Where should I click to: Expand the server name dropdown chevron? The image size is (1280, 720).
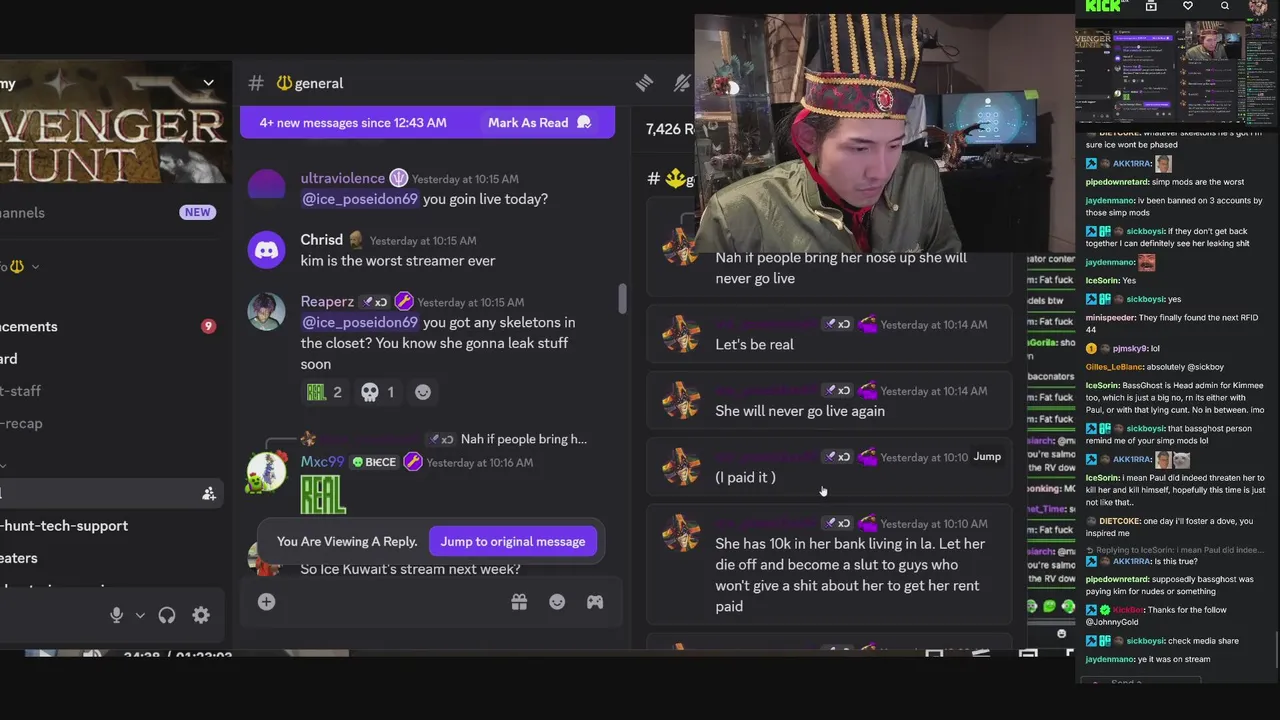point(208,83)
